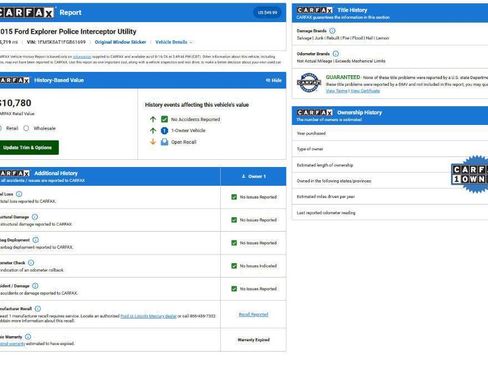This screenshot has width=488, height=366.
Task: Click the vehicle title Ford Explorer Police Interceptor
Action: click(68, 31)
